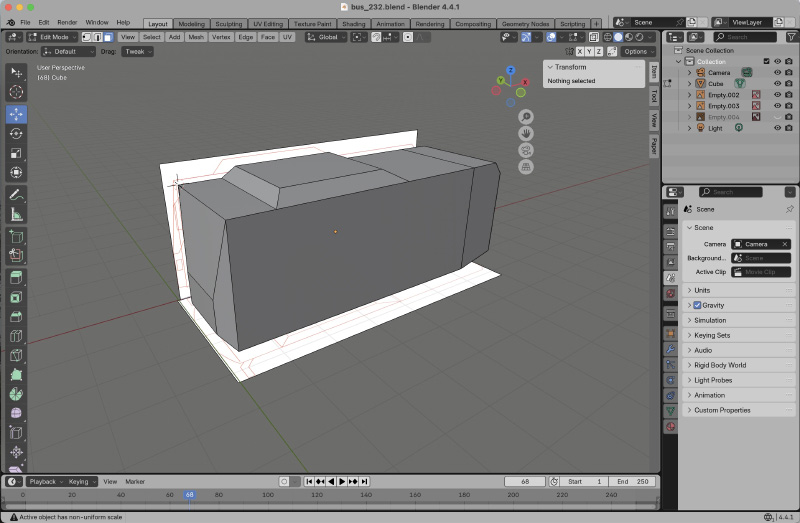Hide the Cube object in the outliner

tap(777, 84)
